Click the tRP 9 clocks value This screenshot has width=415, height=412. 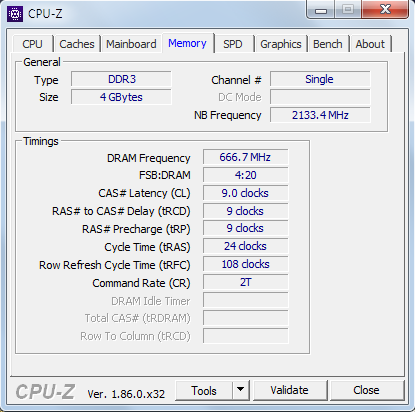coord(245,228)
